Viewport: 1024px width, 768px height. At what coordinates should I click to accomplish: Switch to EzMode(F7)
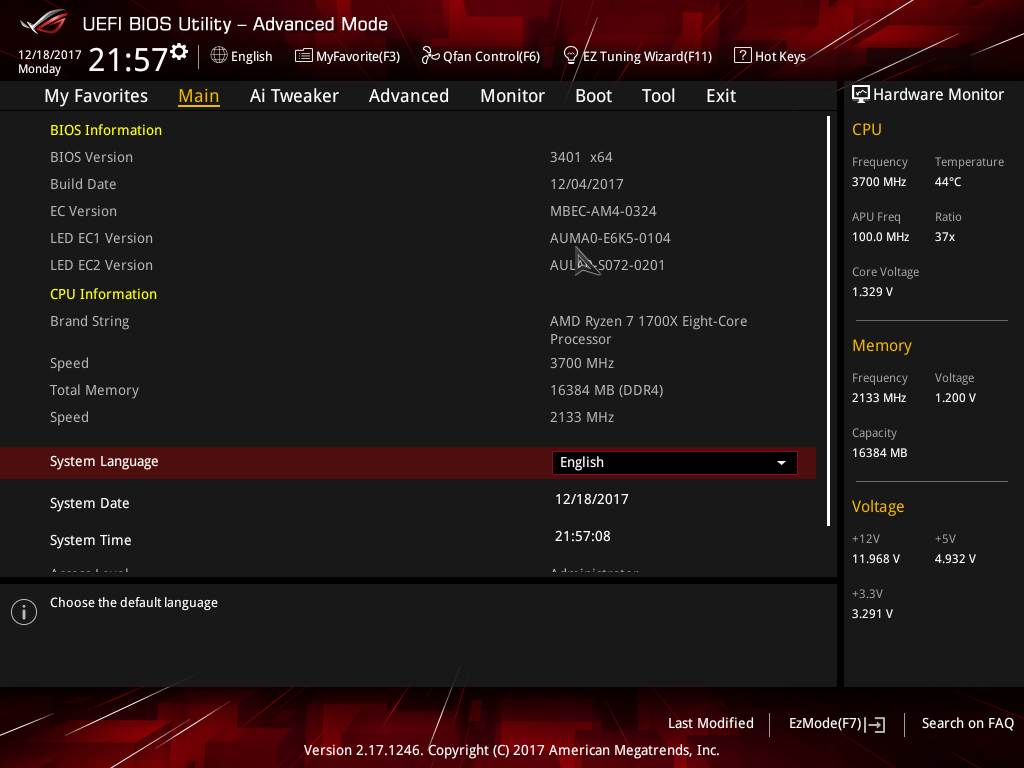(837, 724)
